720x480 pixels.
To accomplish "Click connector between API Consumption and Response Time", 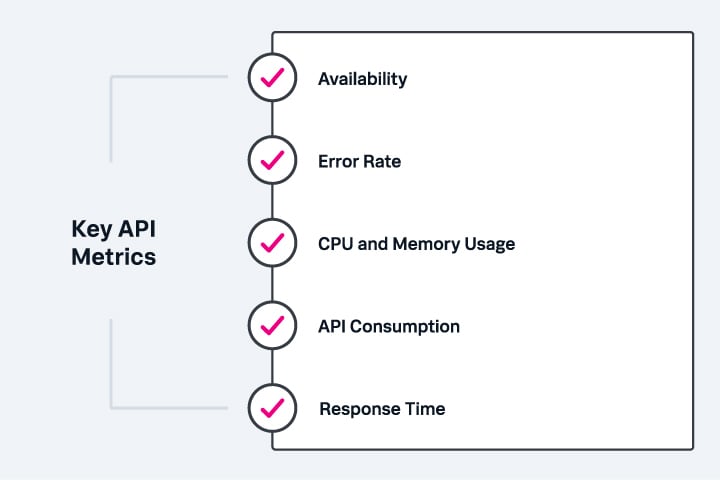I will [272, 367].
